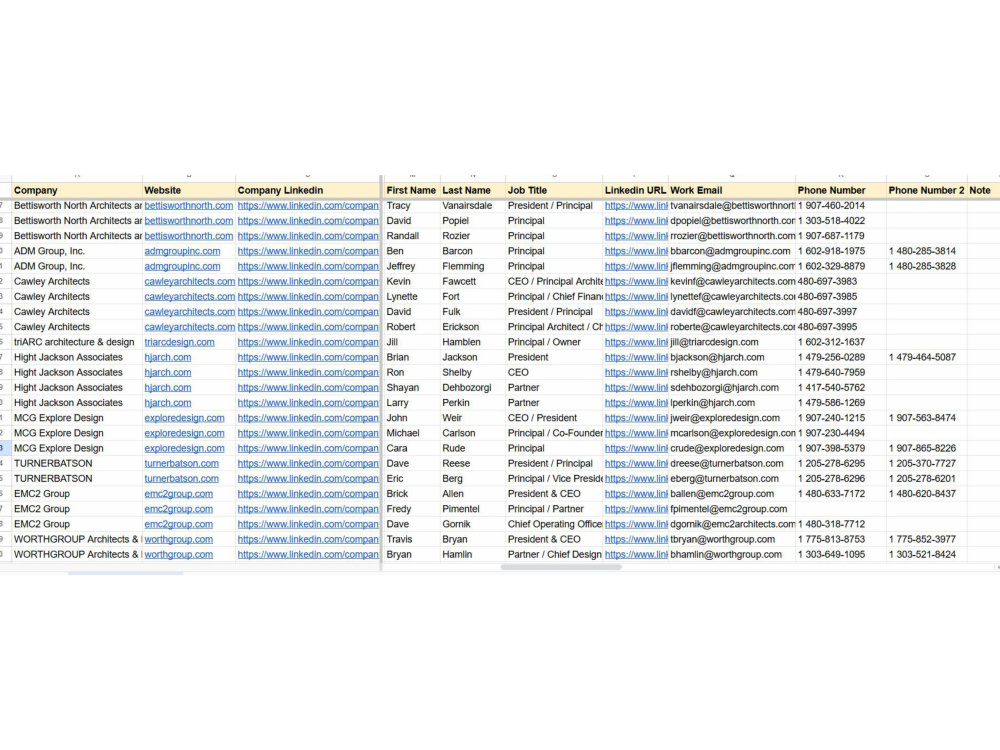
Task: Select the First Name header cell
Action: click(411, 190)
